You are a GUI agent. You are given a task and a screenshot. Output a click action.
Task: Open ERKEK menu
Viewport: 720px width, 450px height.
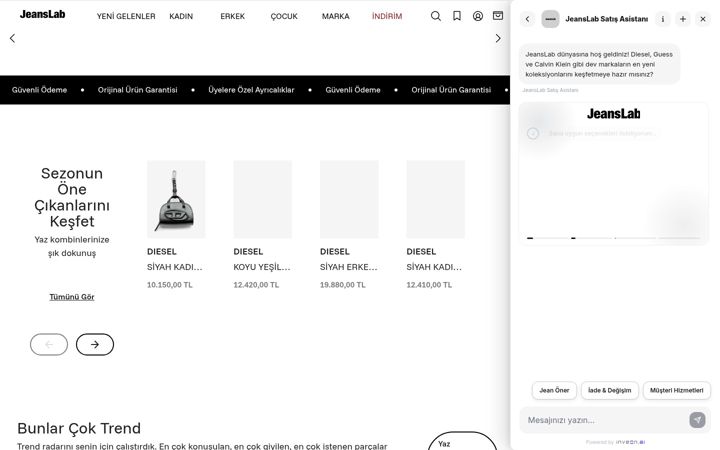coord(232,16)
